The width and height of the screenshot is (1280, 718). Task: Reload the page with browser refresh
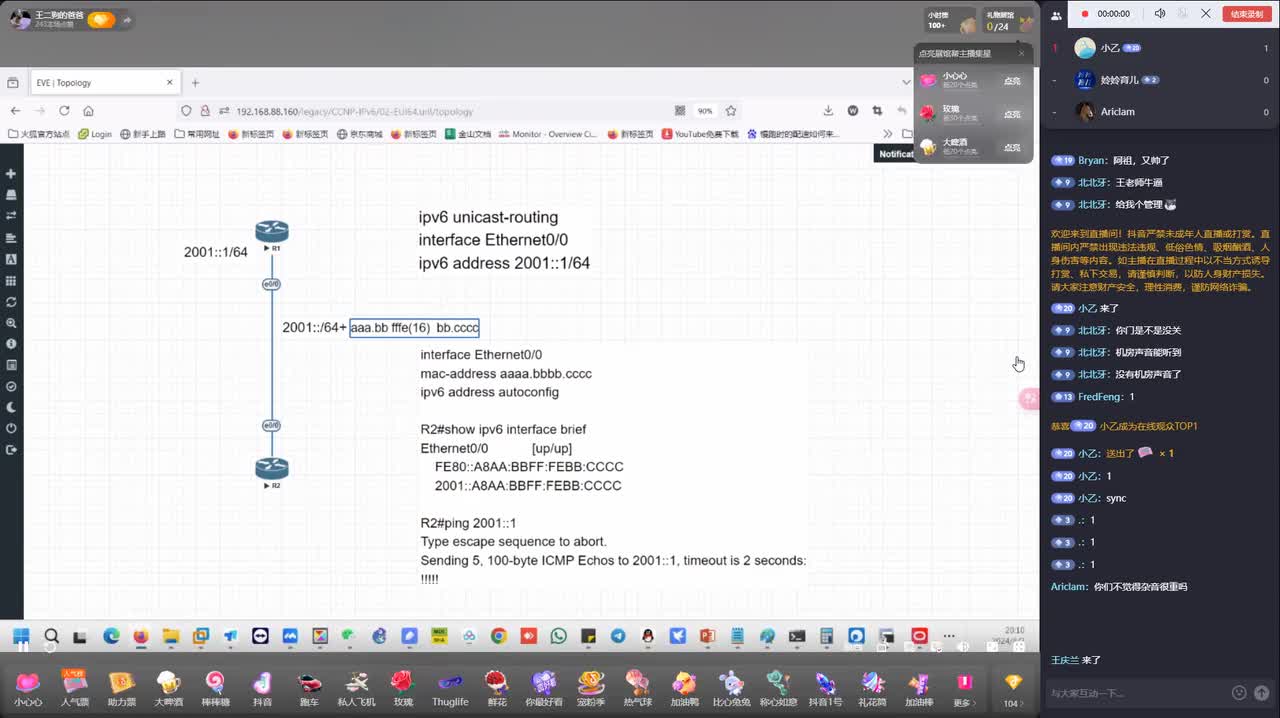click(x=64, y=111)
